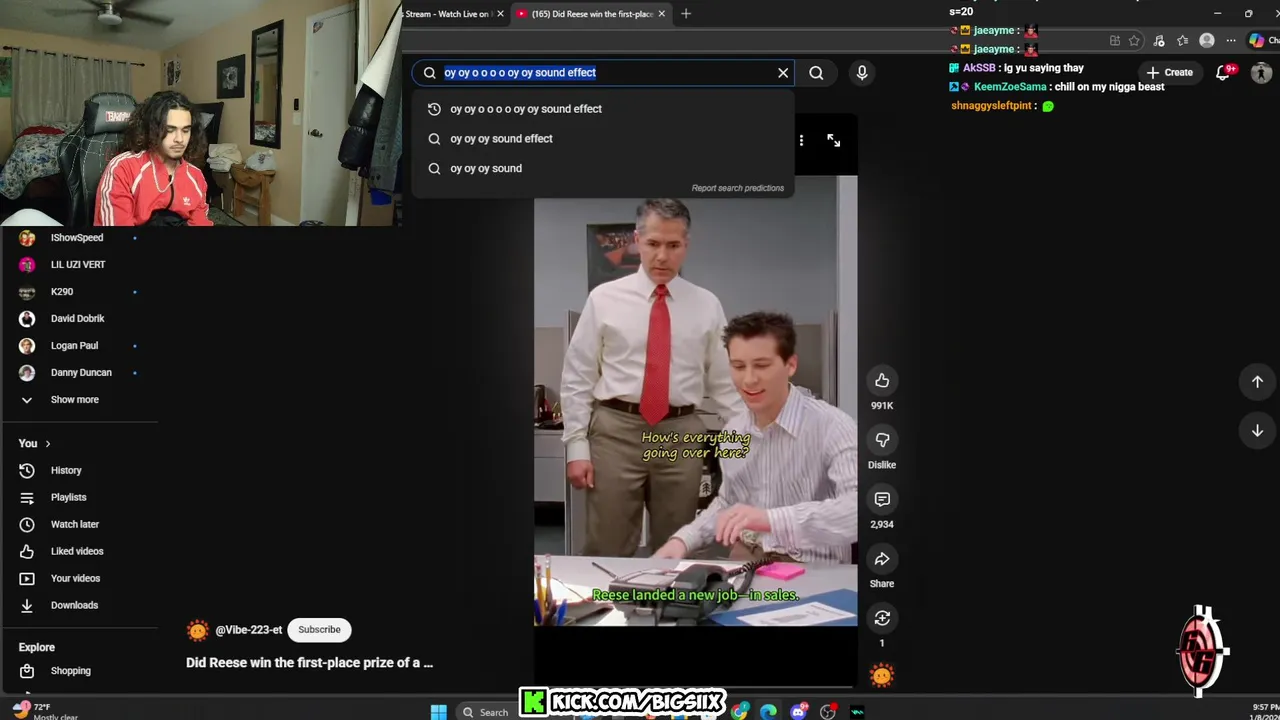
Task: Select suggestion 'oy oy o o o o oy oy sound effect'
Action: pos(603,109)
